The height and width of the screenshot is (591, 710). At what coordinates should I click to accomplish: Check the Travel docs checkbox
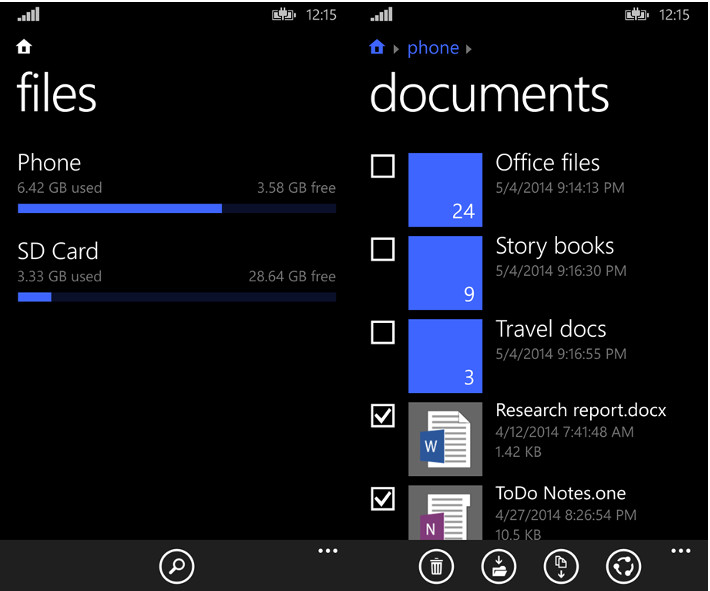(x=383, y=332)
